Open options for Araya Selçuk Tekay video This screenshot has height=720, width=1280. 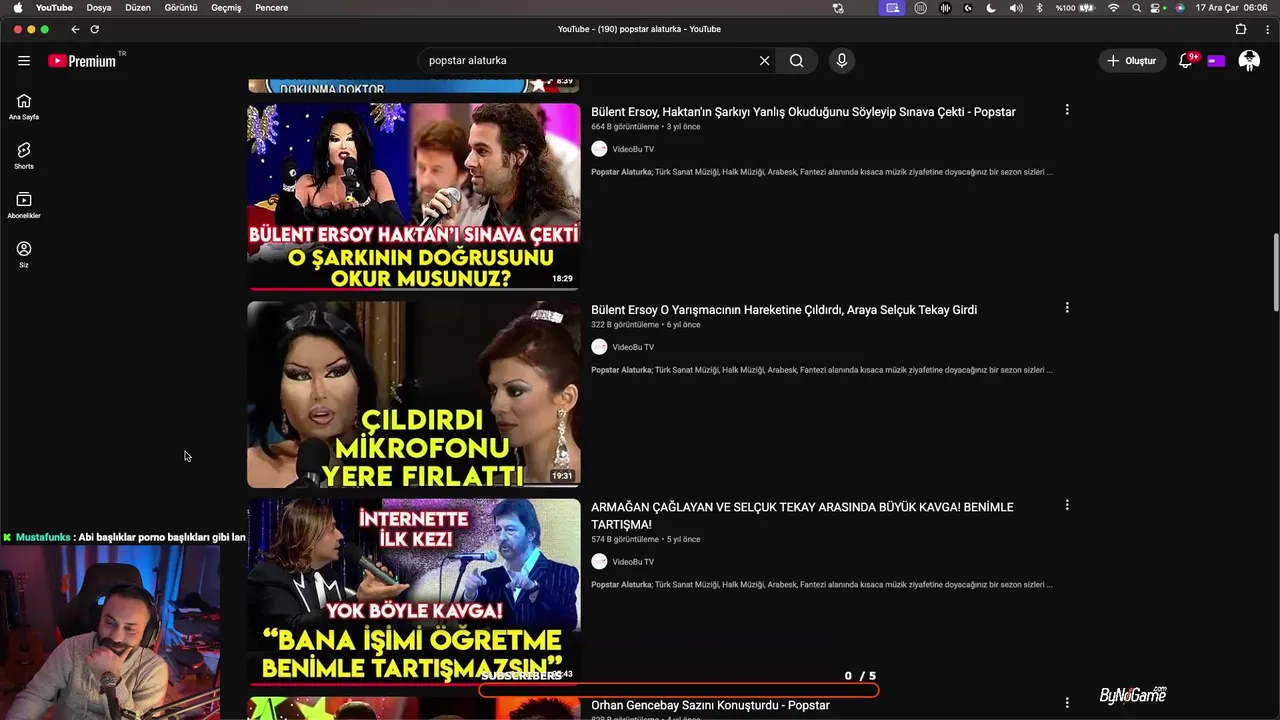tap(1067, 308)
